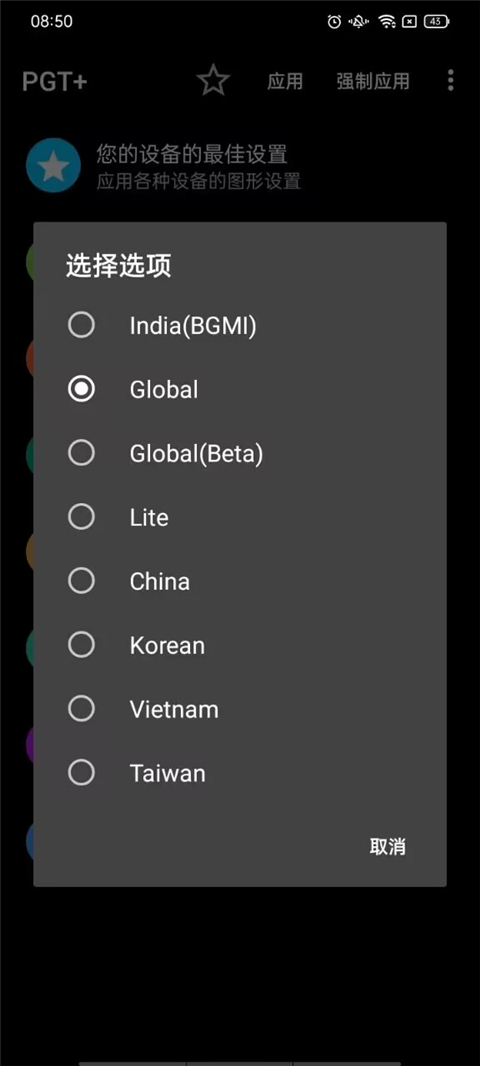Tap the 强制应用 force apply button
Image resolution: width=480 pixels, height=1066 pixels.
(x=373, y=82)
